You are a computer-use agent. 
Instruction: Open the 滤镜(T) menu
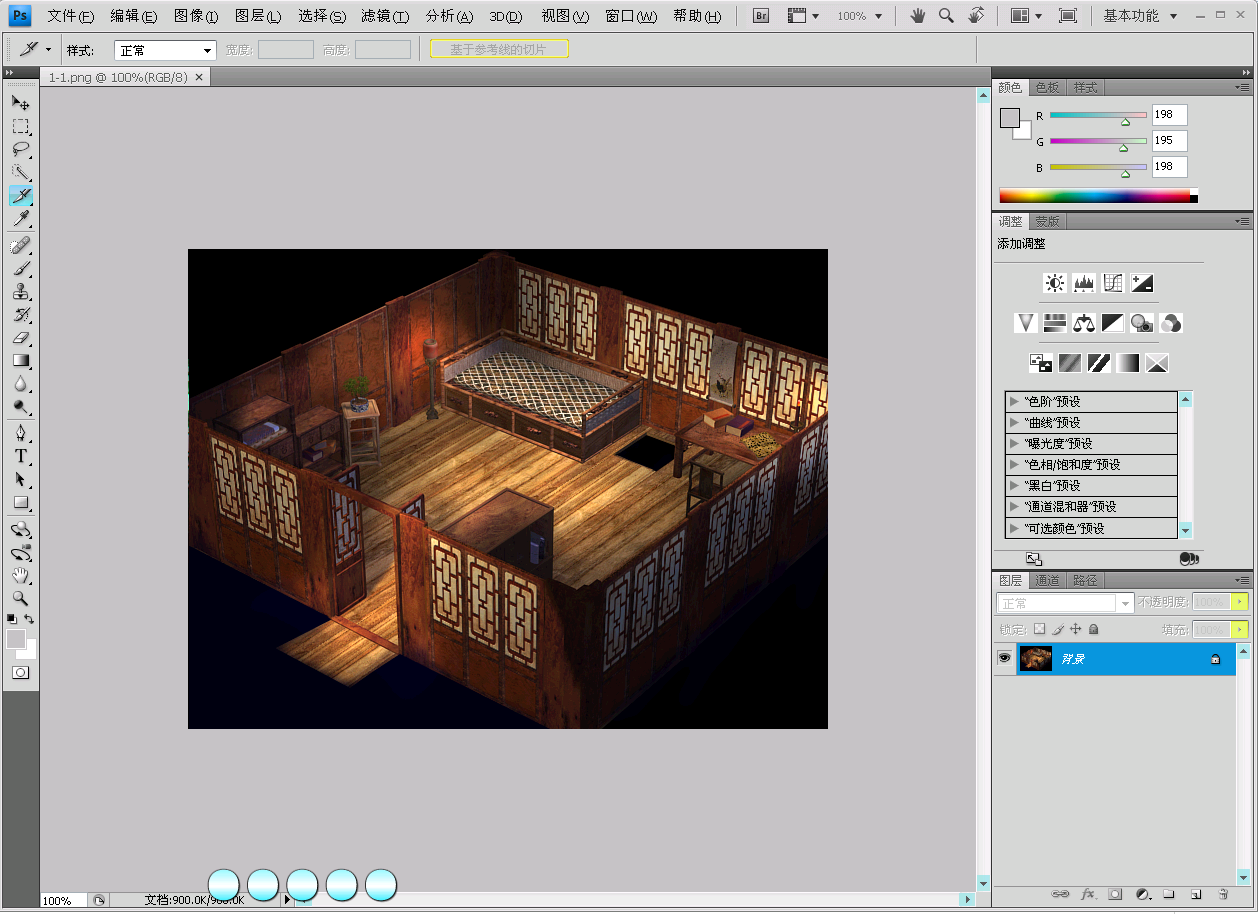385,16
